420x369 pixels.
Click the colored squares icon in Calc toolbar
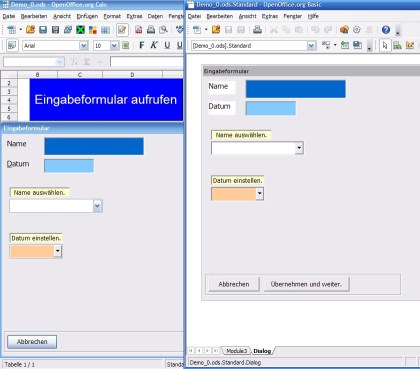93,30
